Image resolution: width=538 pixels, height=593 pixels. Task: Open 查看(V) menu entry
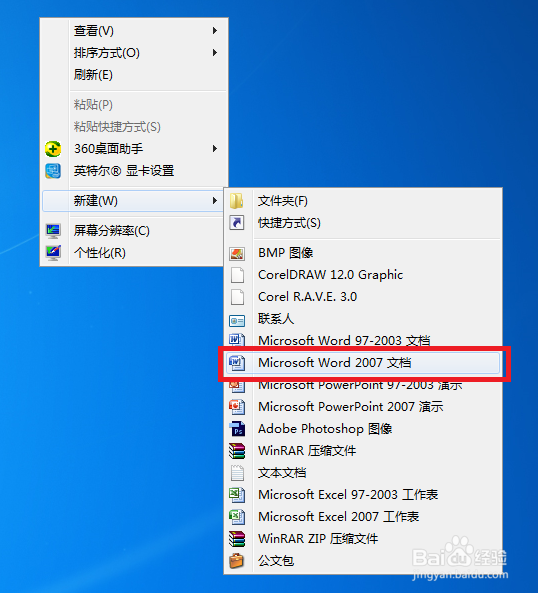coord(134,31)
